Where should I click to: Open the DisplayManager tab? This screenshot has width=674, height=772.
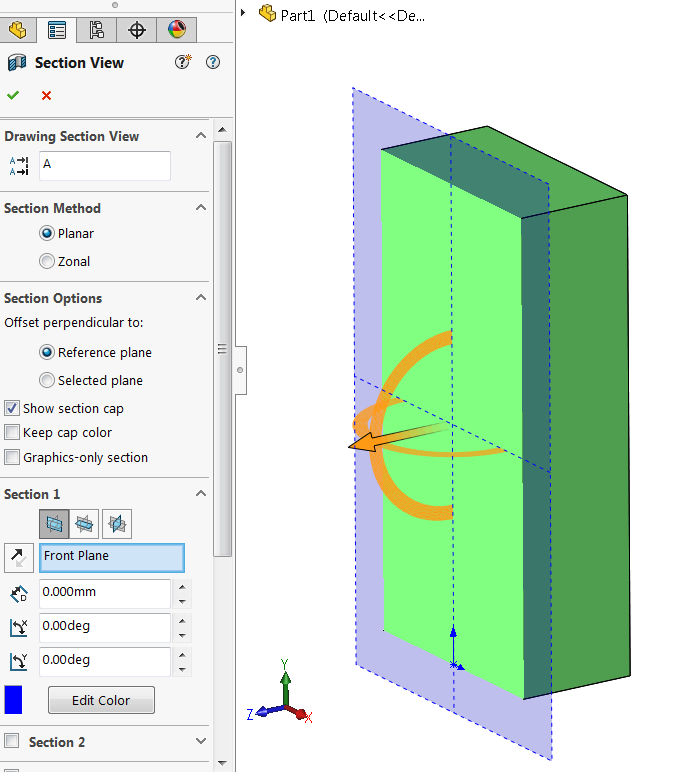click(177, 30)
